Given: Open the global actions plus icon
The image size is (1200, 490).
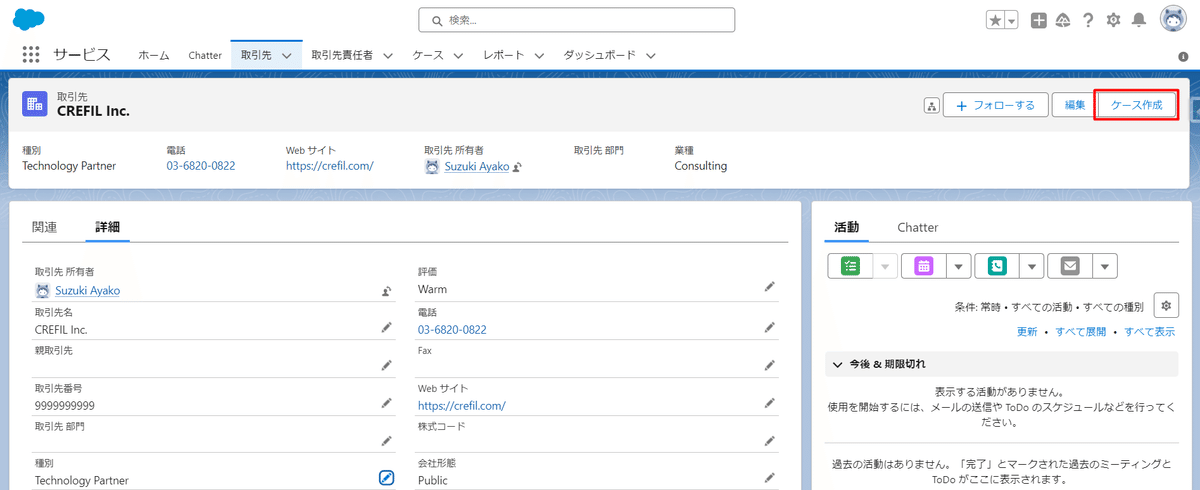Looking at the screenshot, I should 1039,20.
